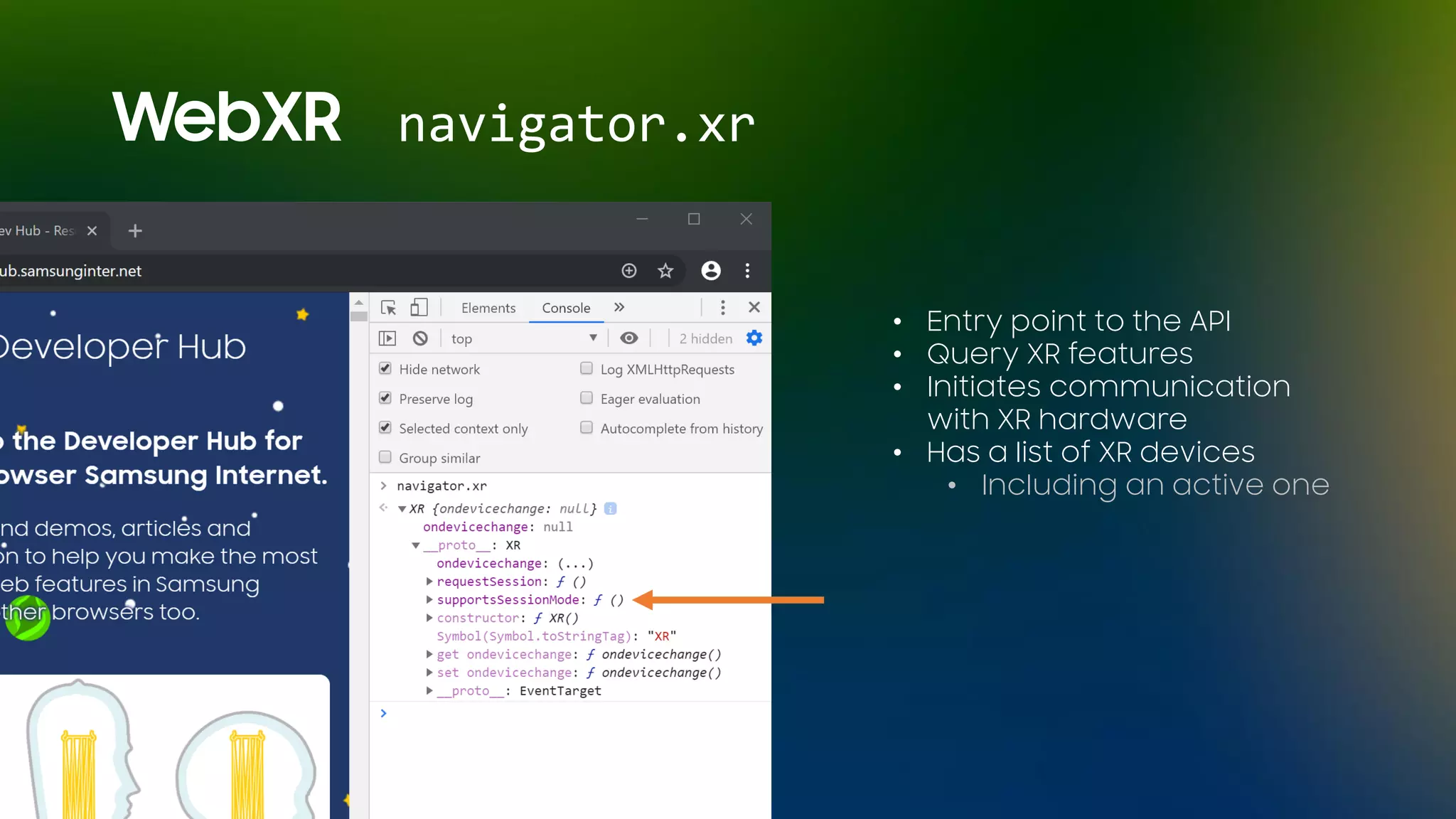Image resolution: width=1456 pixels, height=819 pixels.
Task: Click navigator.xr console input entry
Action: 441,486
